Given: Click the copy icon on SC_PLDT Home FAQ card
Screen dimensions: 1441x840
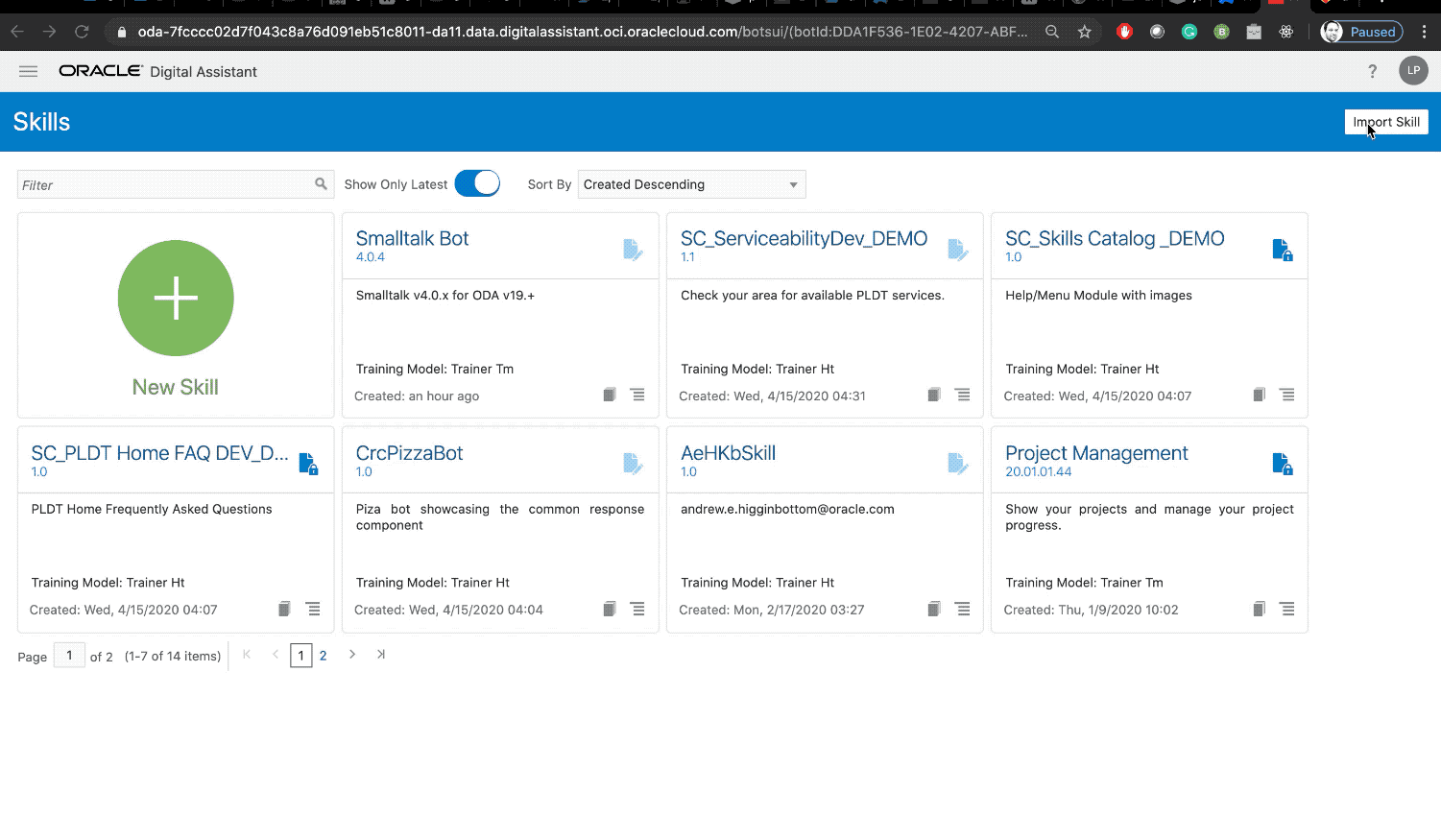Looking at the screenshot, I should pos(284,609).
